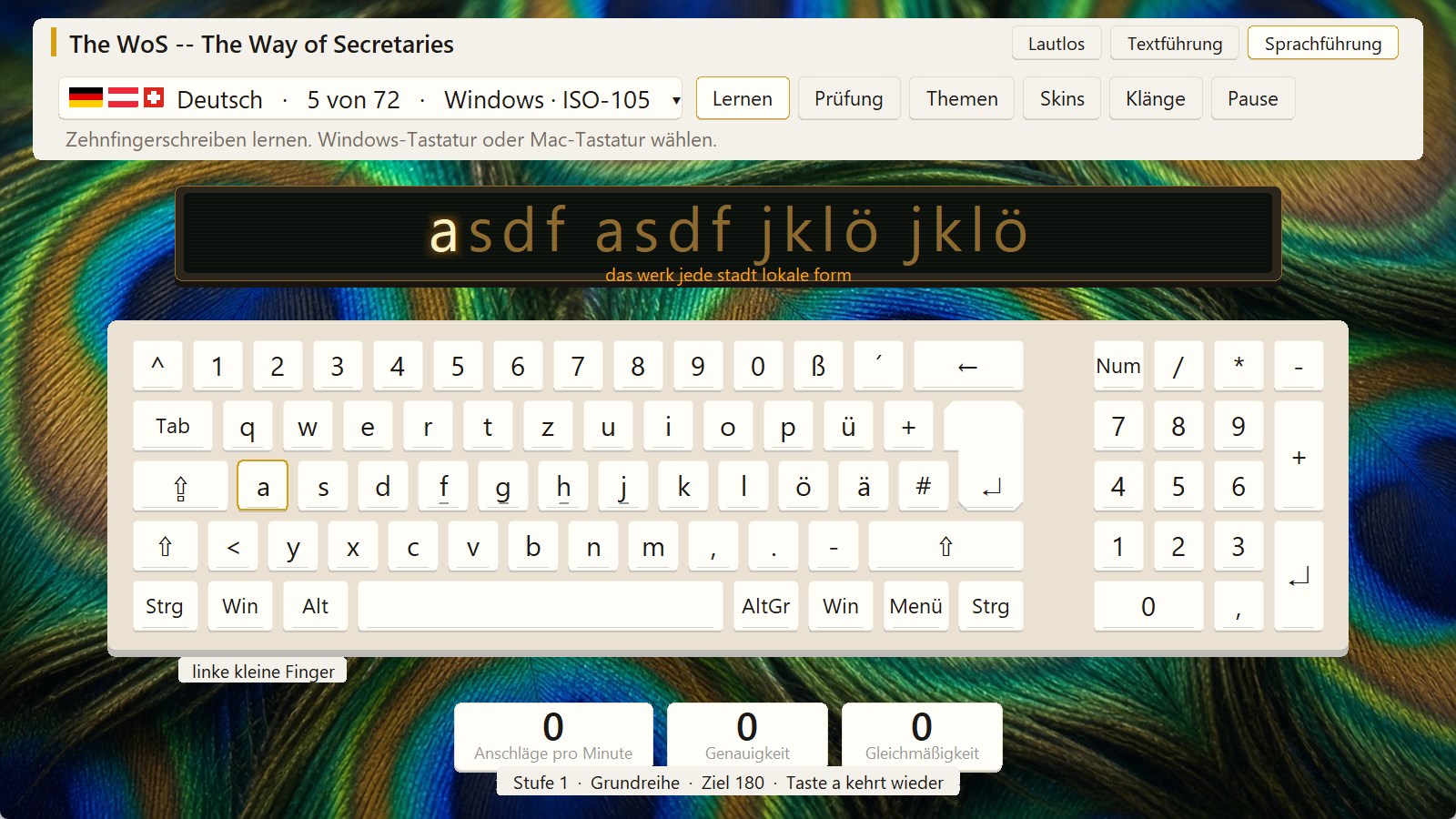Click the Pause button

pos(1253,98)
